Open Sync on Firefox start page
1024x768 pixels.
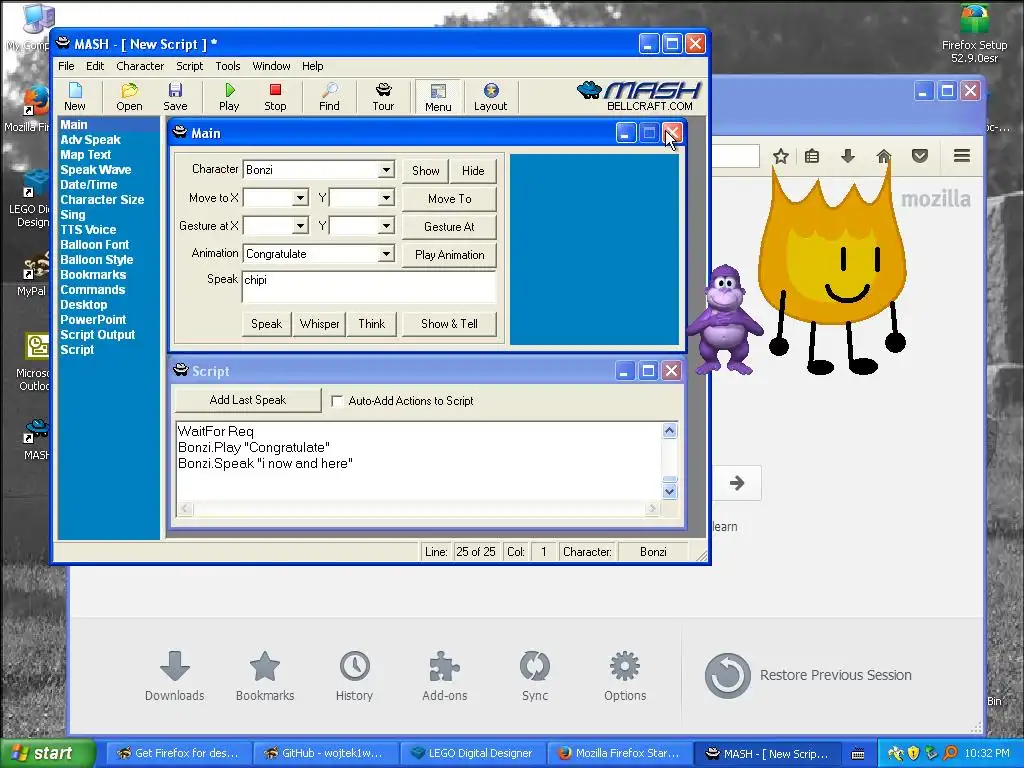point(535,677)
